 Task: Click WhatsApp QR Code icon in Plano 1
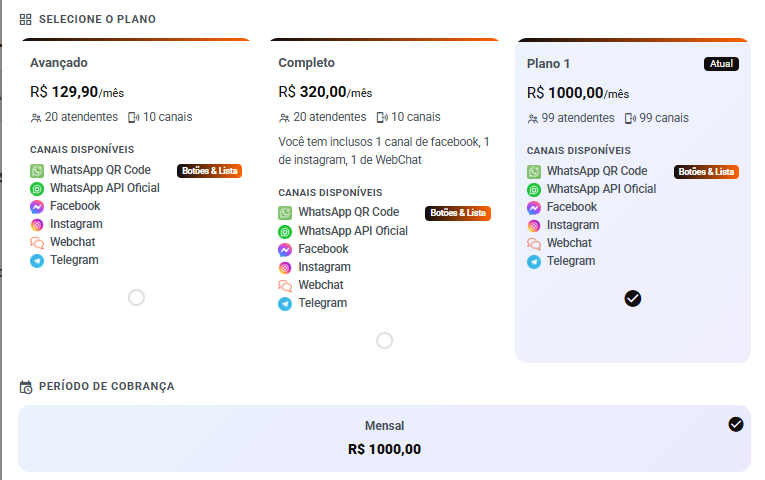(534, 172)
